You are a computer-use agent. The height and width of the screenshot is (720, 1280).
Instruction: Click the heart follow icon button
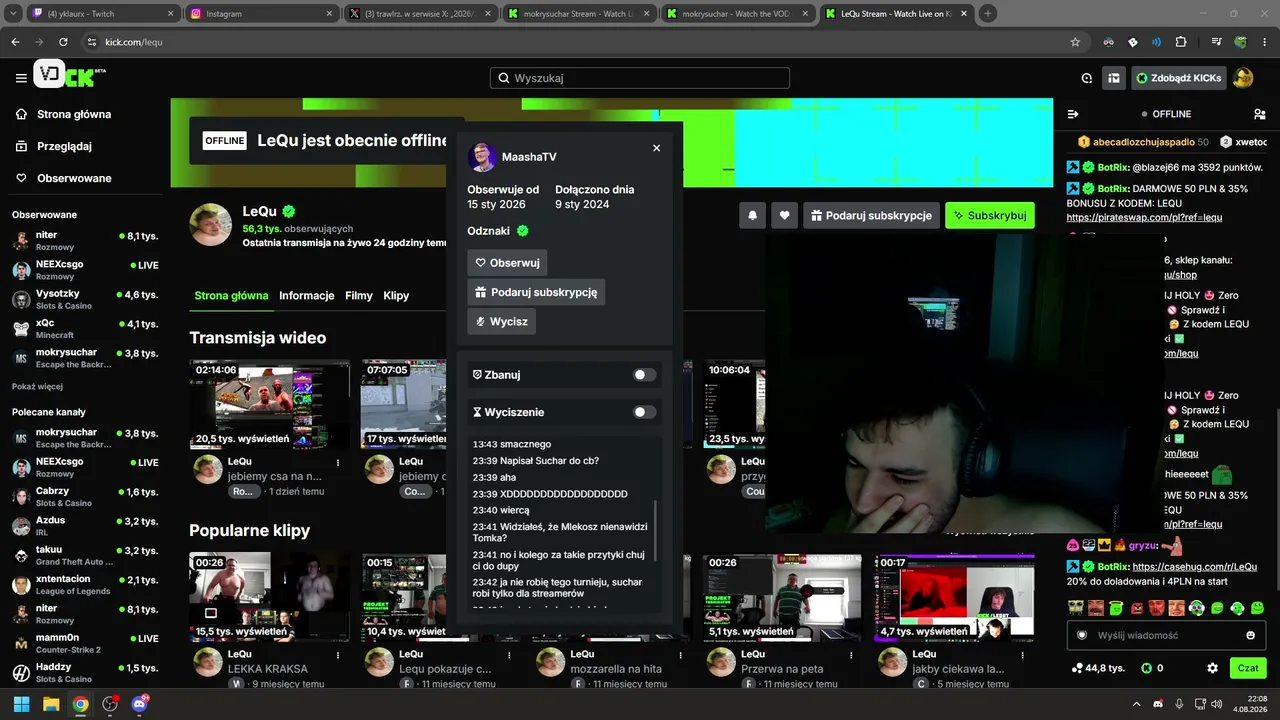[x=785, y=215]
